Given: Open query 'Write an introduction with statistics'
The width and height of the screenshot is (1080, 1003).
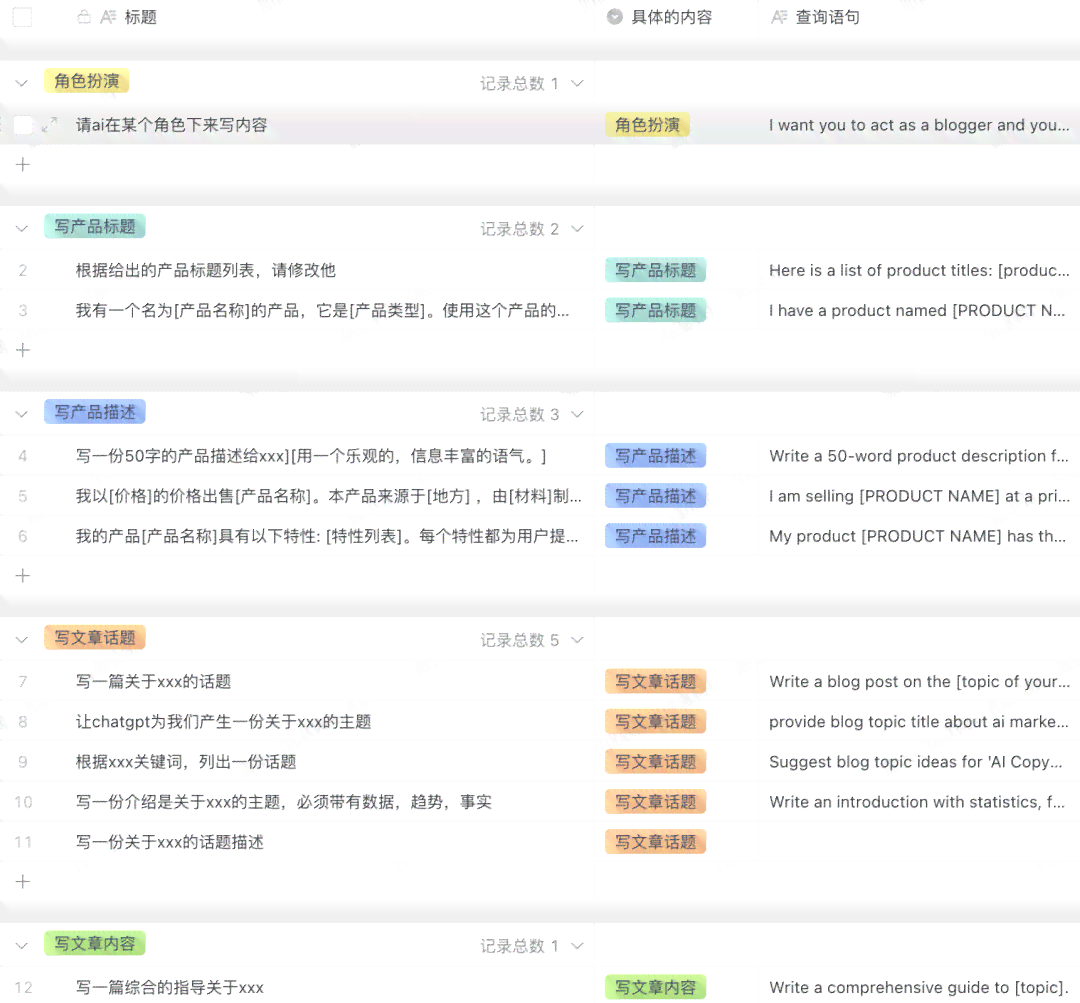Looking at the screenshot, I should [917, 802].
